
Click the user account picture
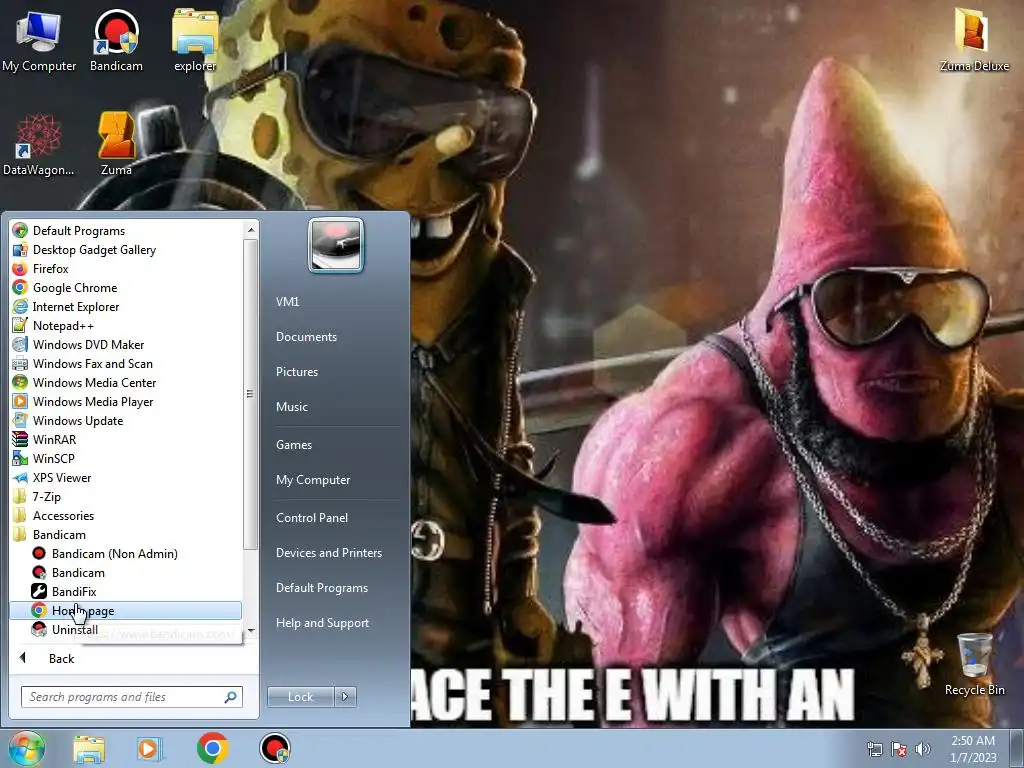pos(336,245)
